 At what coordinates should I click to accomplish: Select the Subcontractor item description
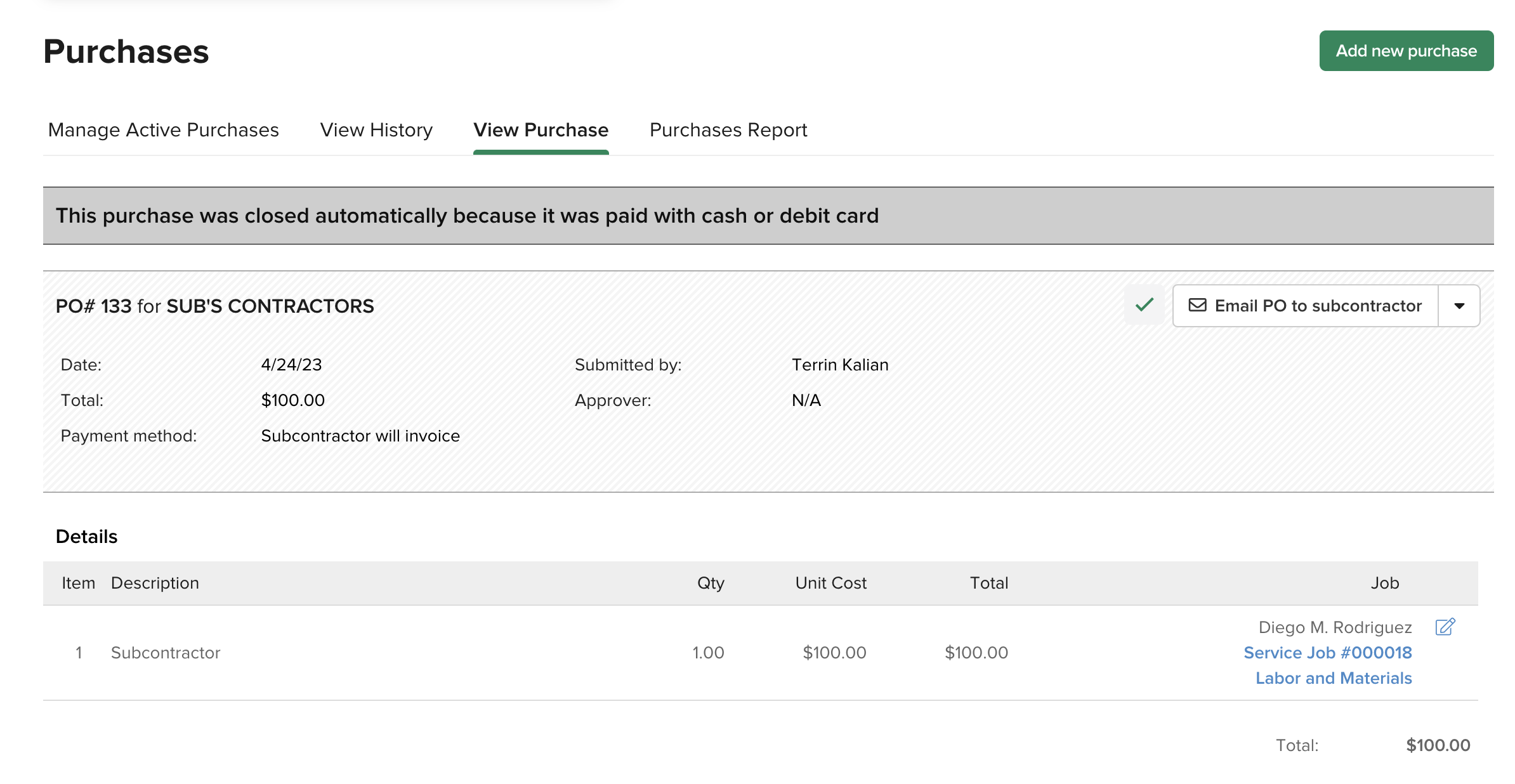[166, 653]
